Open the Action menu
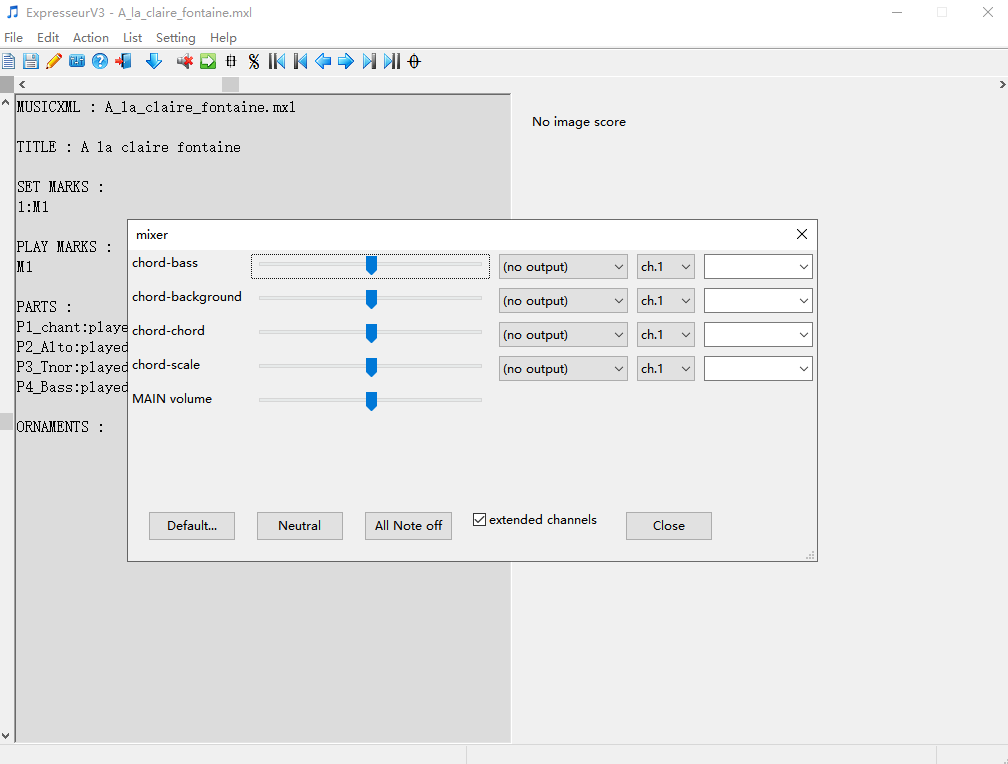 (90, 38)
